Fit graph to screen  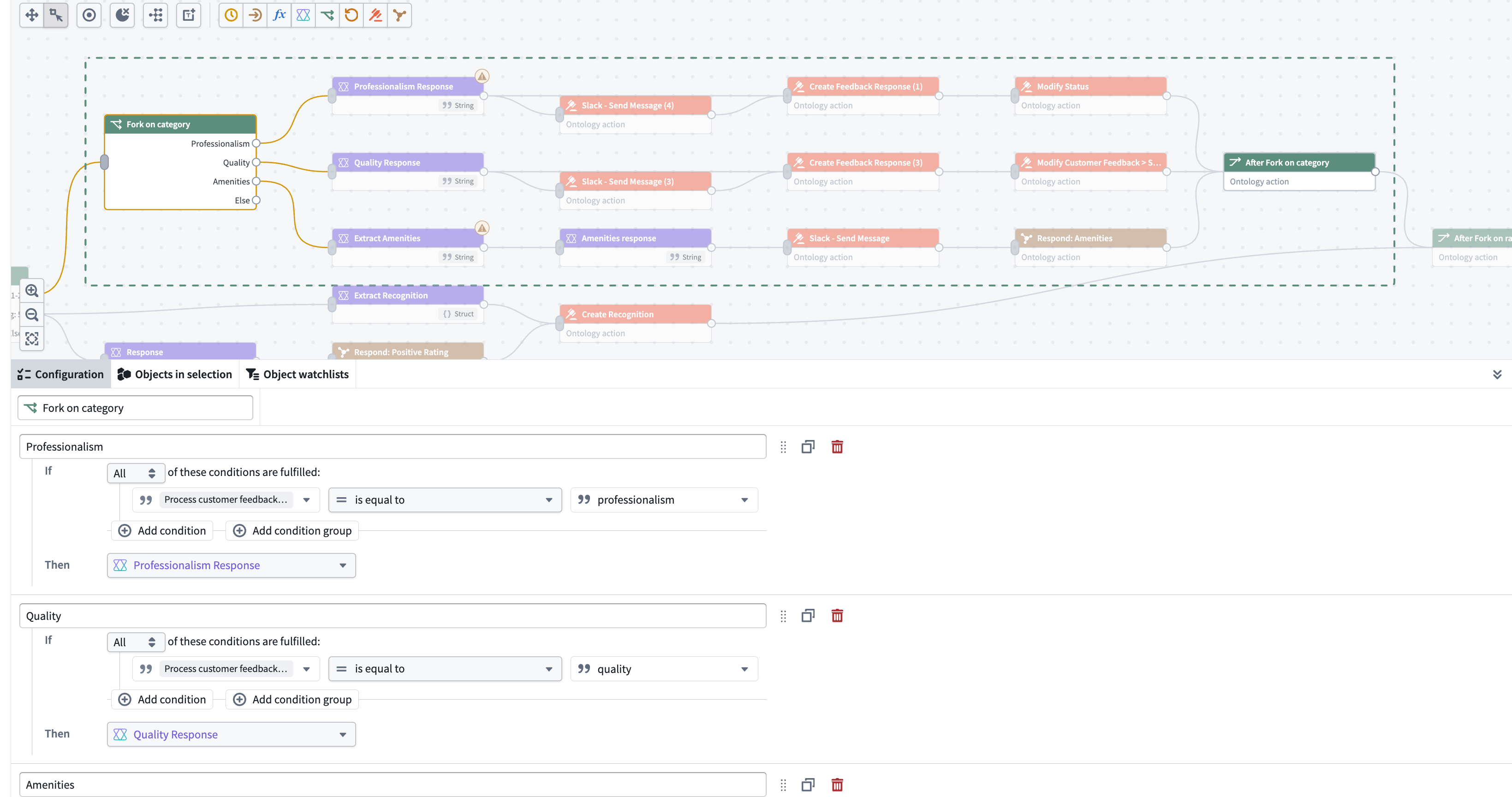coord(32,339)
